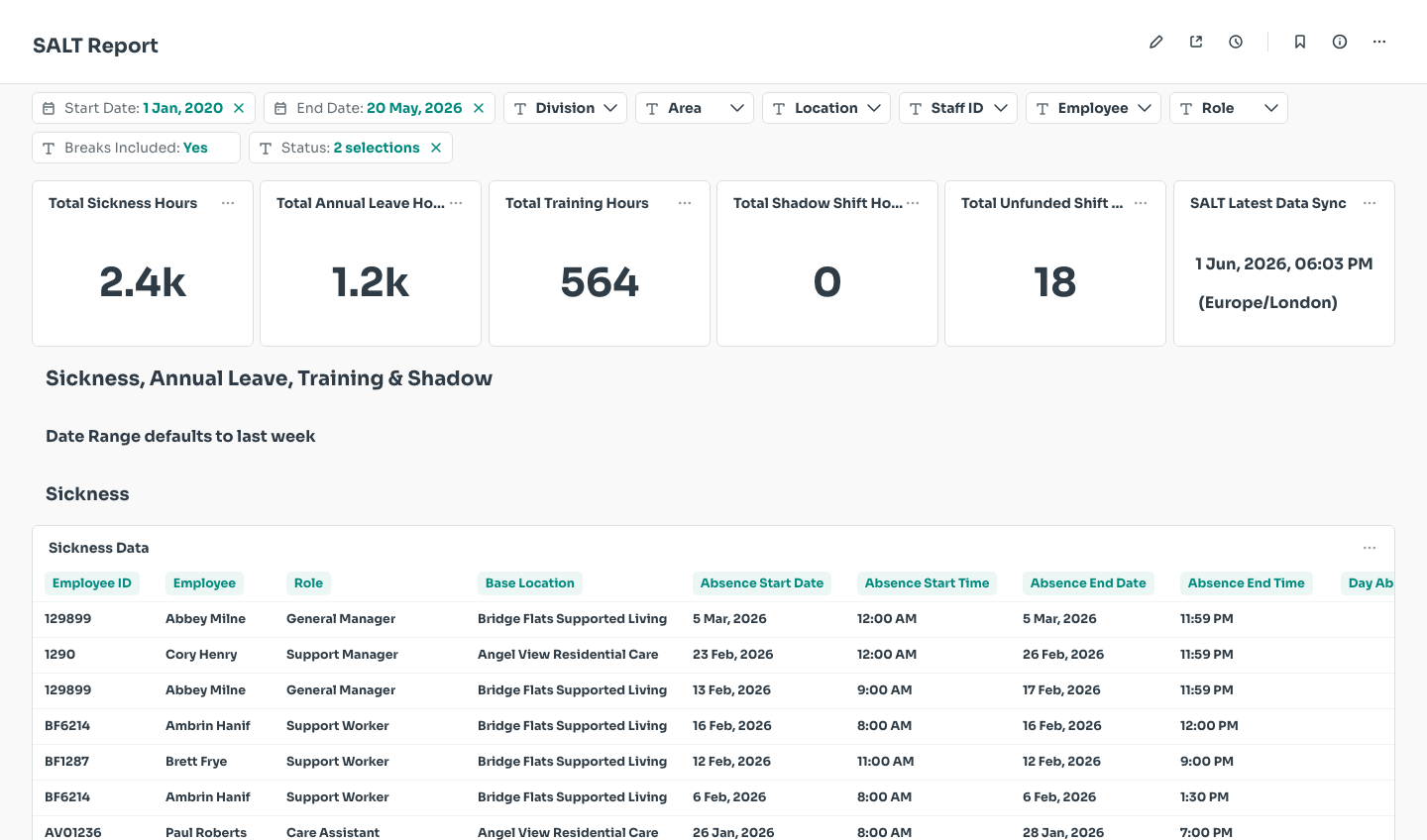Viewport: 1427px width, 840px height.
Task: Click Support Manager role cell
Action: [342, 655]
